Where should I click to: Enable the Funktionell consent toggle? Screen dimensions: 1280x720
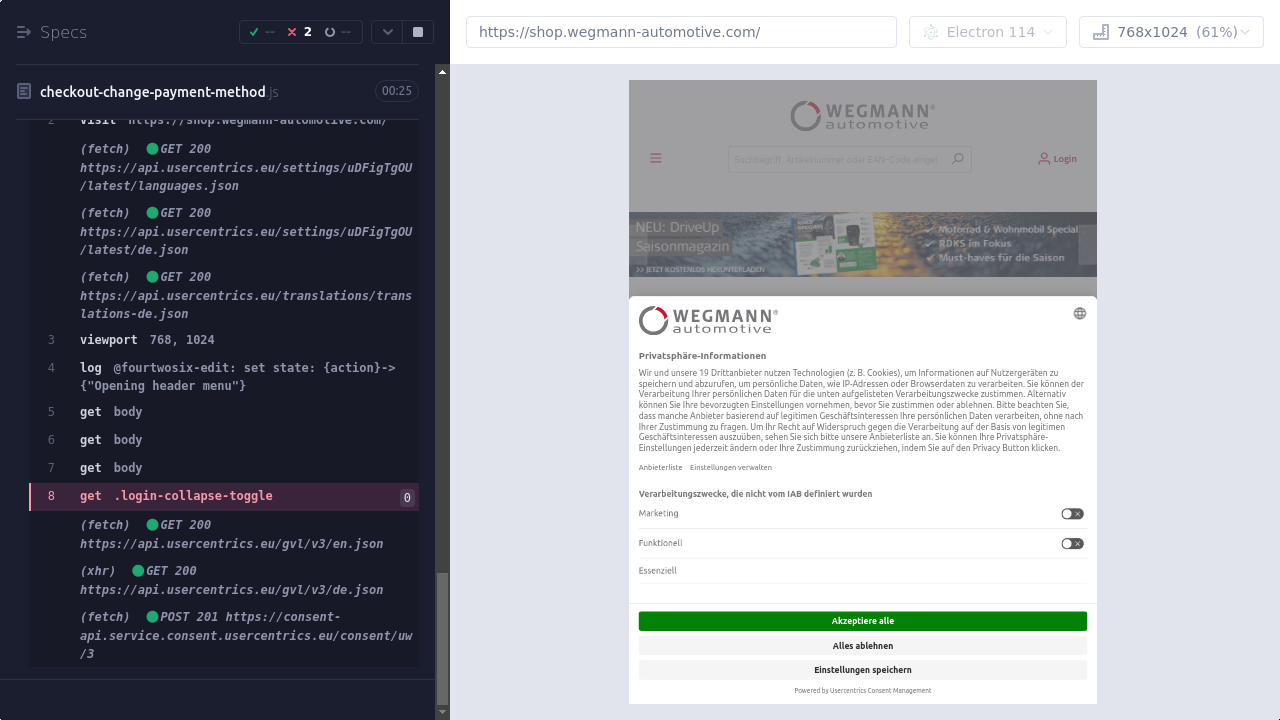tap(1072, 544)
